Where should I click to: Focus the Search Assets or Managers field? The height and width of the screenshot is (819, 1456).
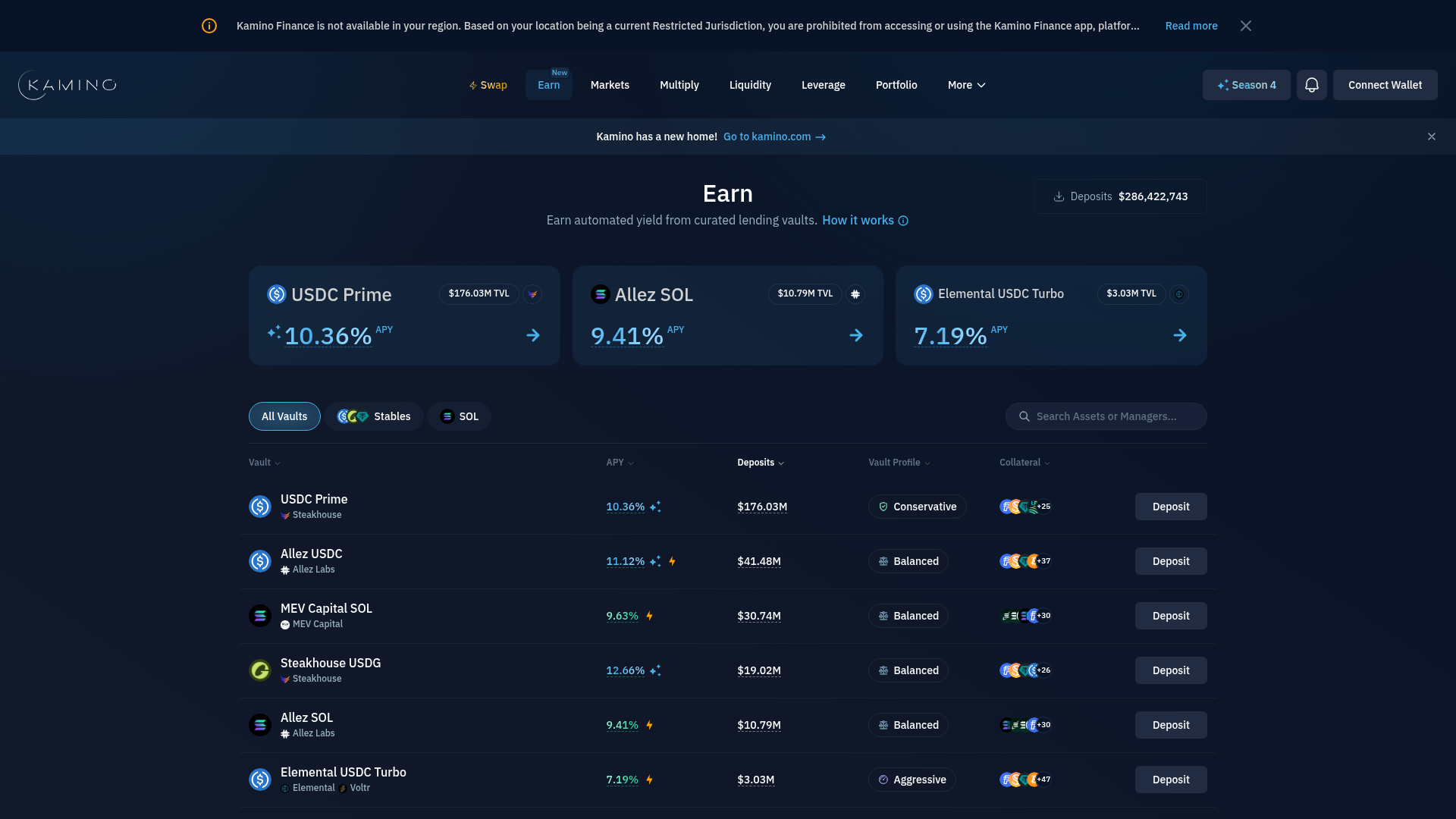[1106, 416]
